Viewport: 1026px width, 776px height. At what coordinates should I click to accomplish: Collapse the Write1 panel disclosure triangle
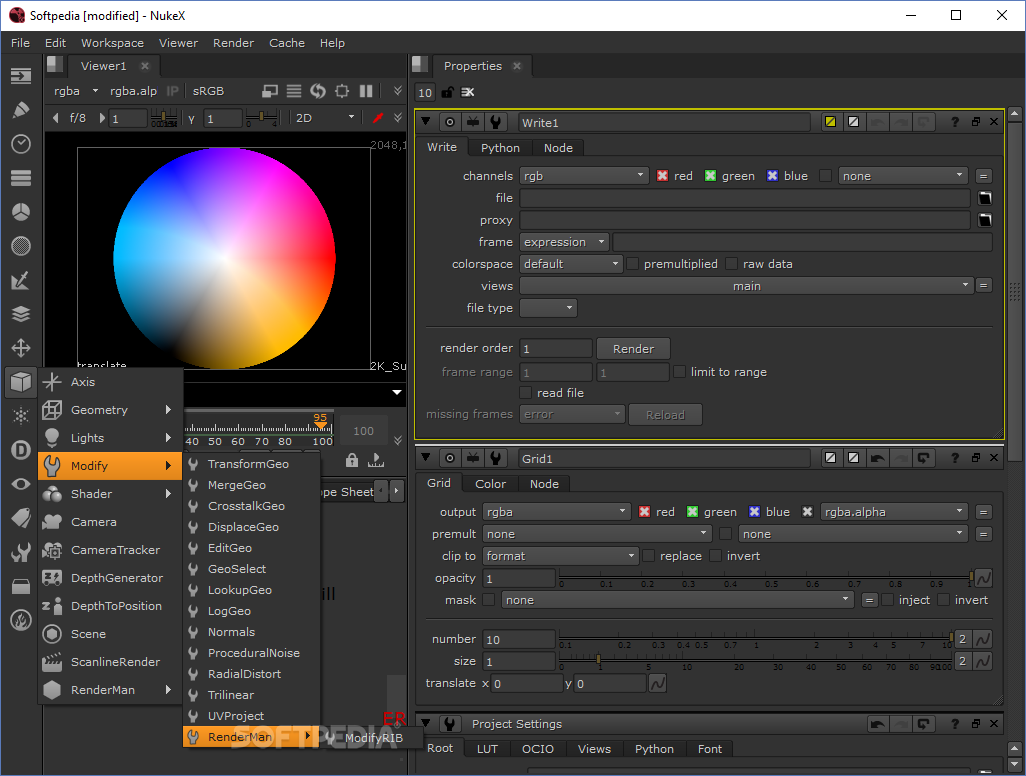[426, 122]
